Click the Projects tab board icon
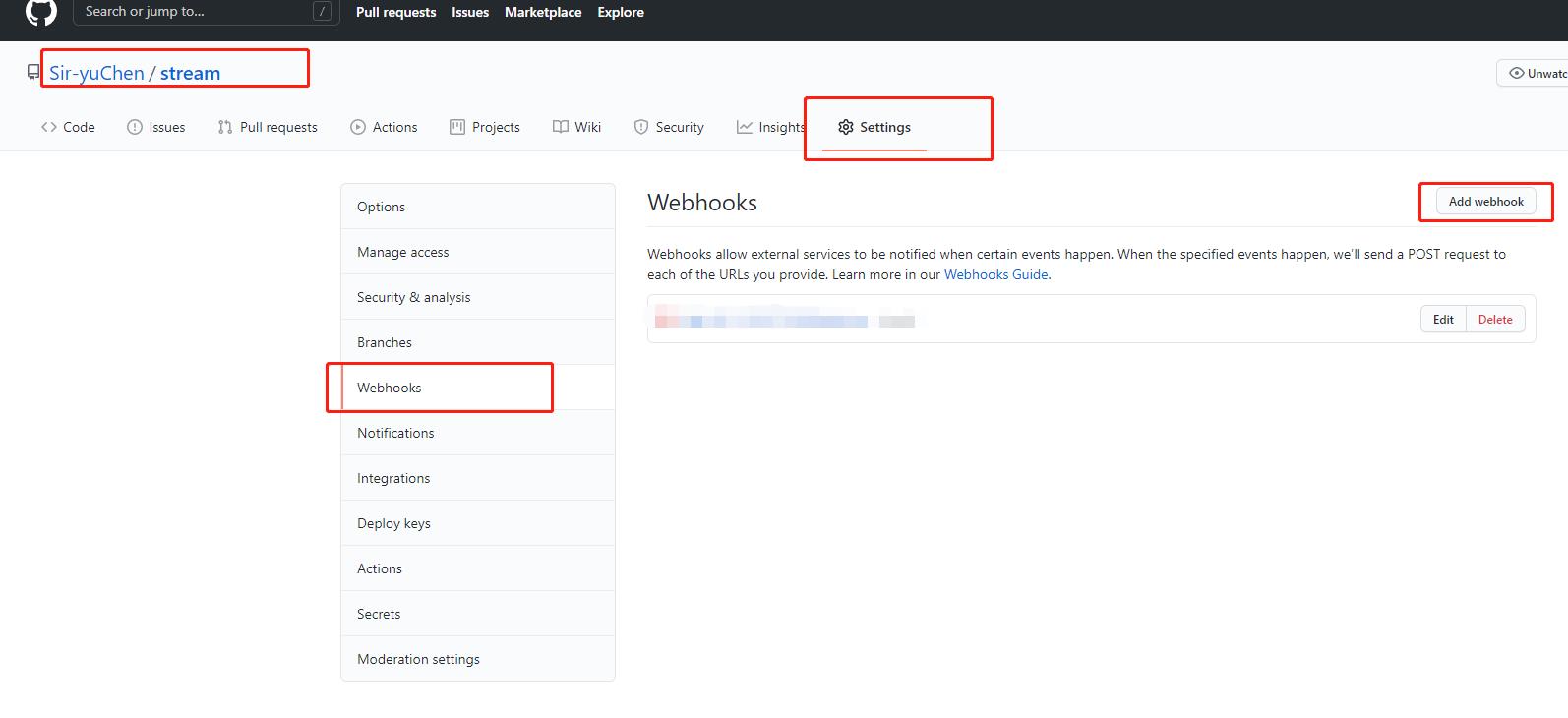 (x=457, y=127)
